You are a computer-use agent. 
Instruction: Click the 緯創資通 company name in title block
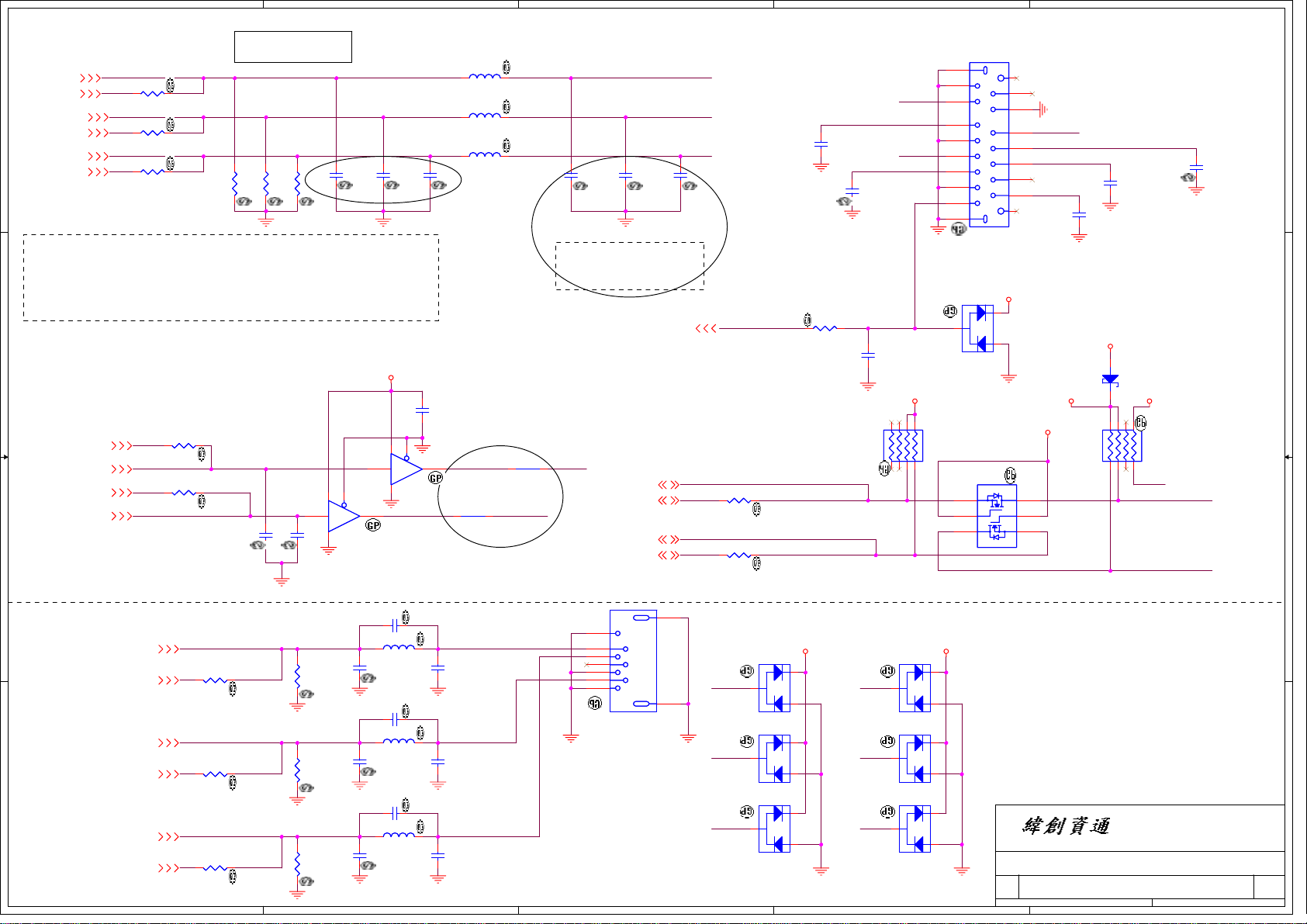click(x=1067, y=826)
